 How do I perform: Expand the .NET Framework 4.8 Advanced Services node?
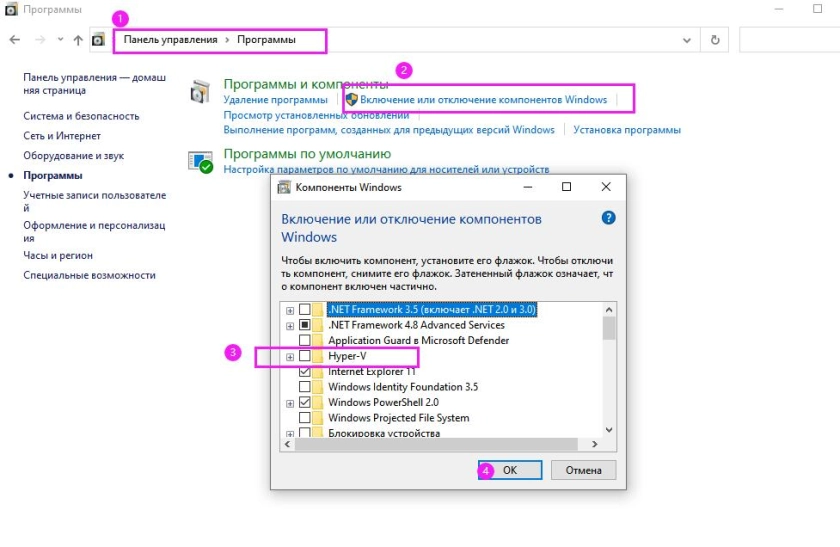click(290, 325)
